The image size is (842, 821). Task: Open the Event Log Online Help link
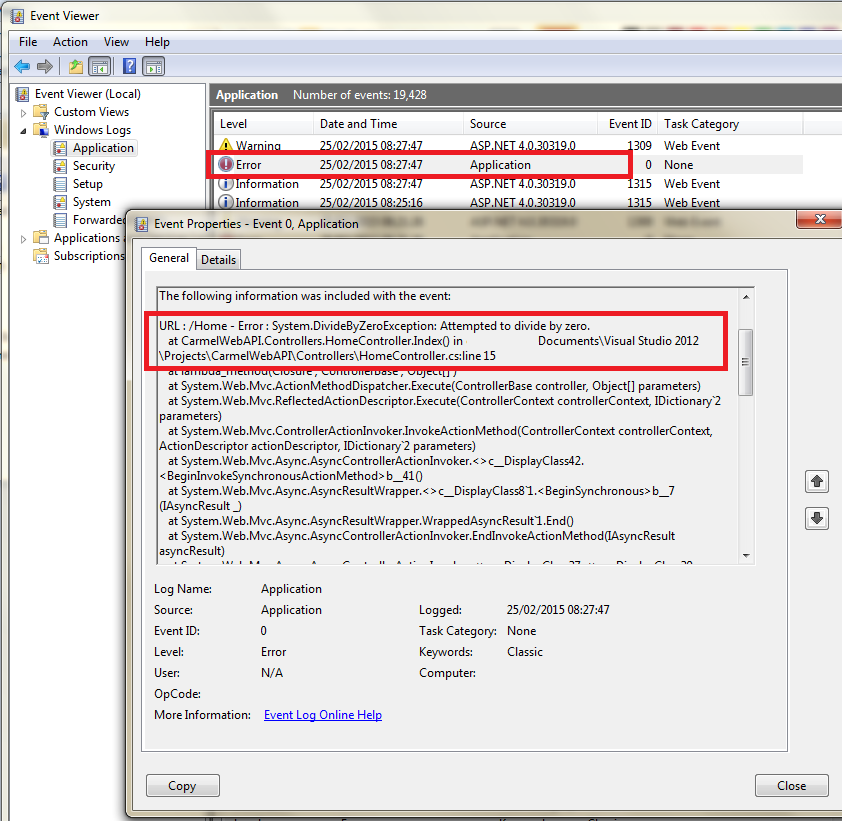323,715
